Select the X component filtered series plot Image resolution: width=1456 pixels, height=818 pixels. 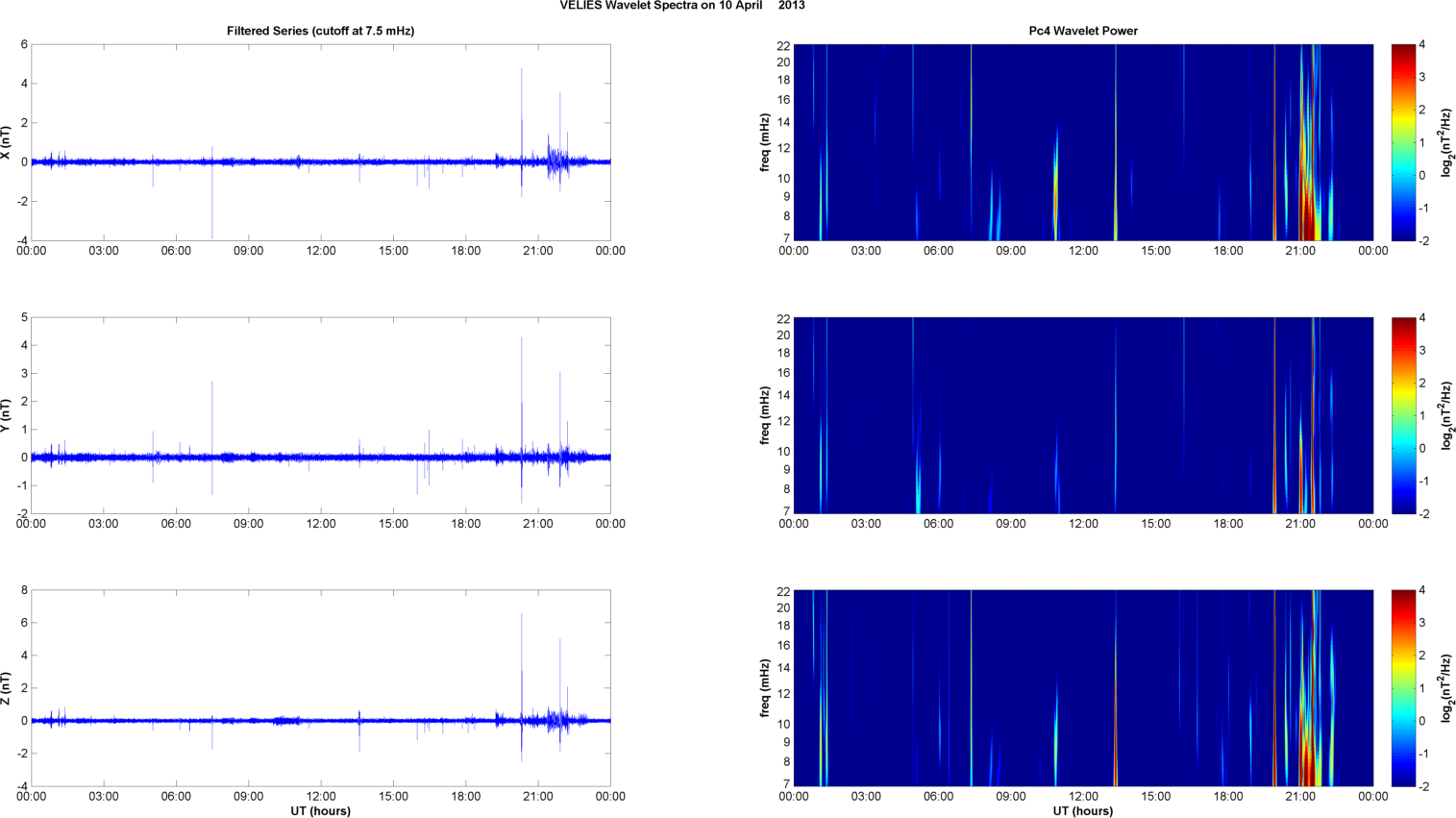(x=320, y=142)
